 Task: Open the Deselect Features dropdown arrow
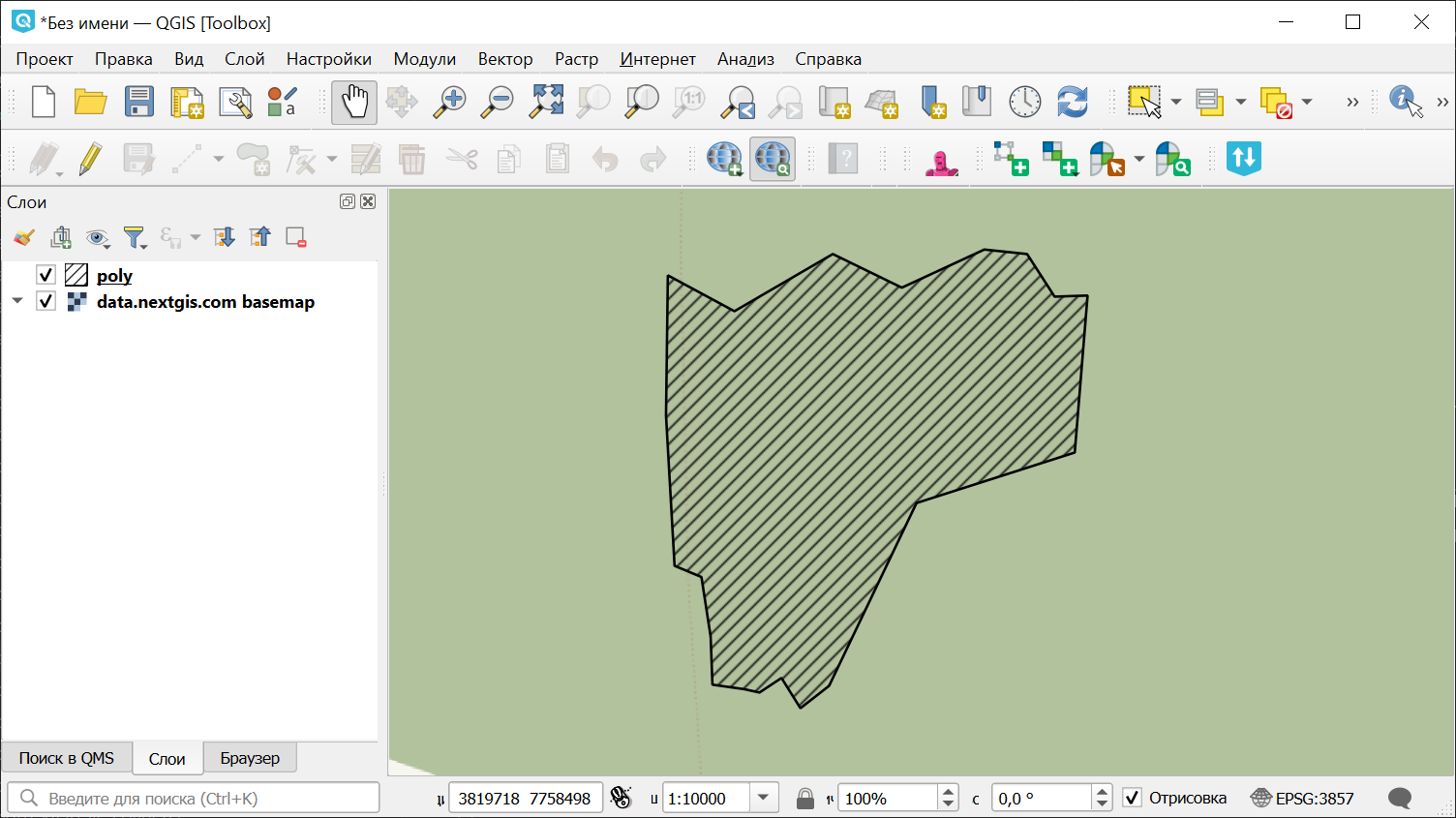click(1307, 102)
